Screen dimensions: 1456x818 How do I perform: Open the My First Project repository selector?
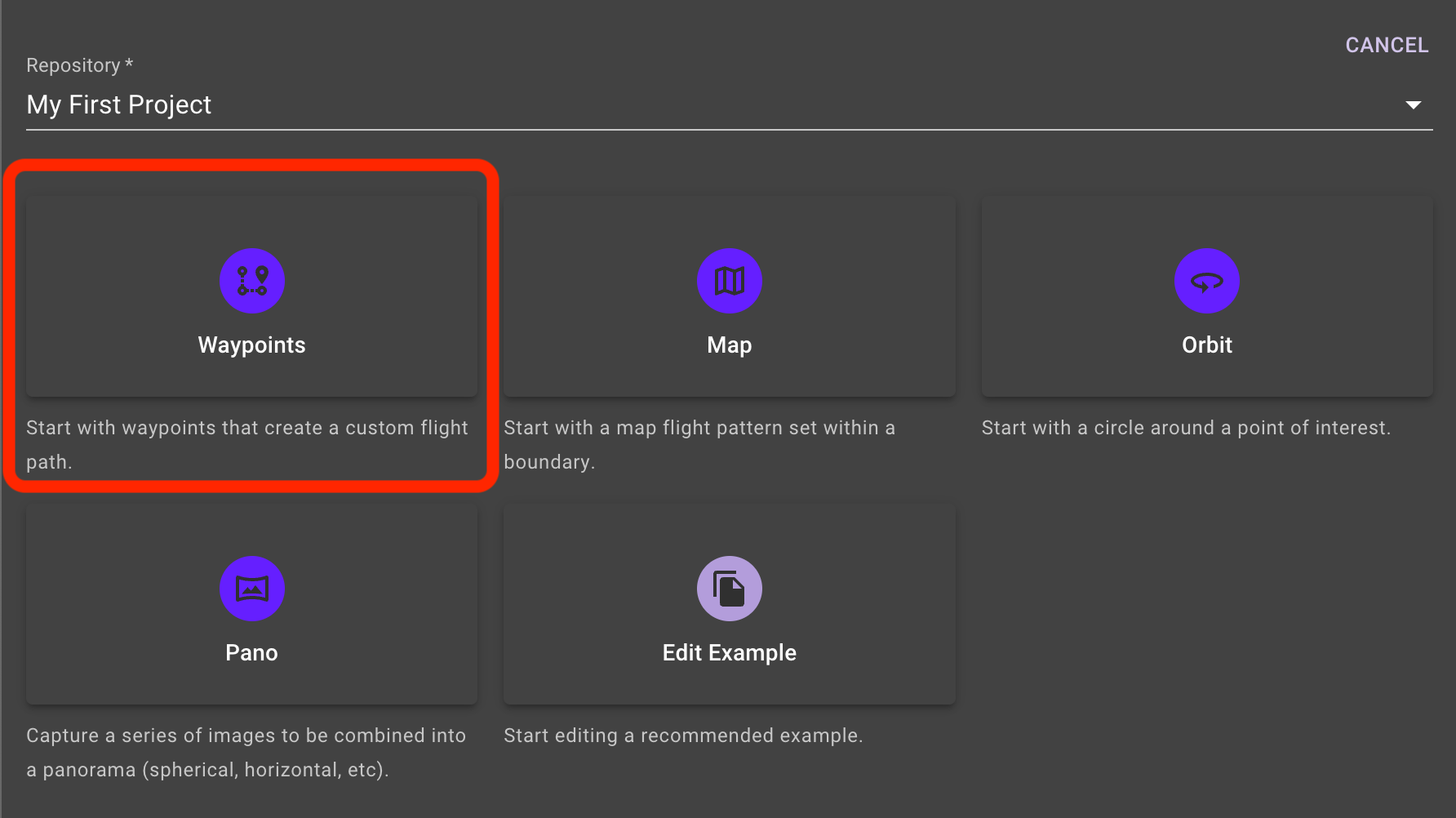point(119,104)
